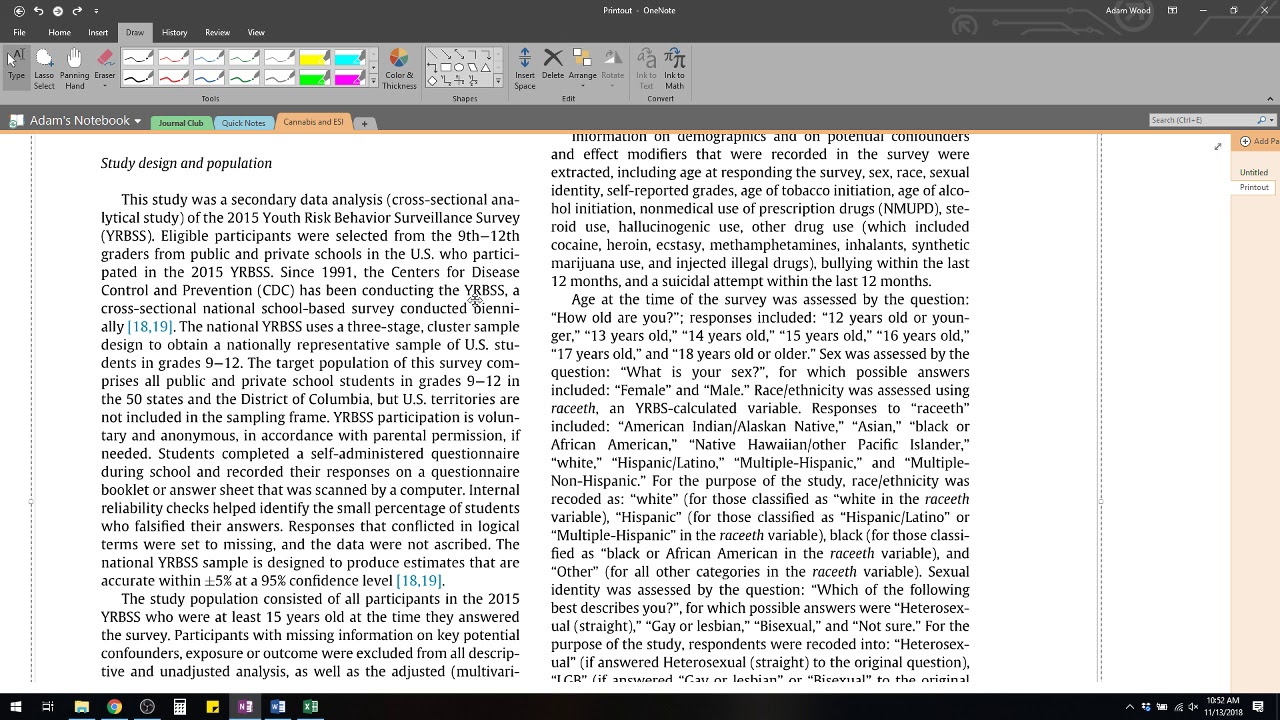Open the Arrange dropdown
The image size is (1280, 720).
point(582,66)
